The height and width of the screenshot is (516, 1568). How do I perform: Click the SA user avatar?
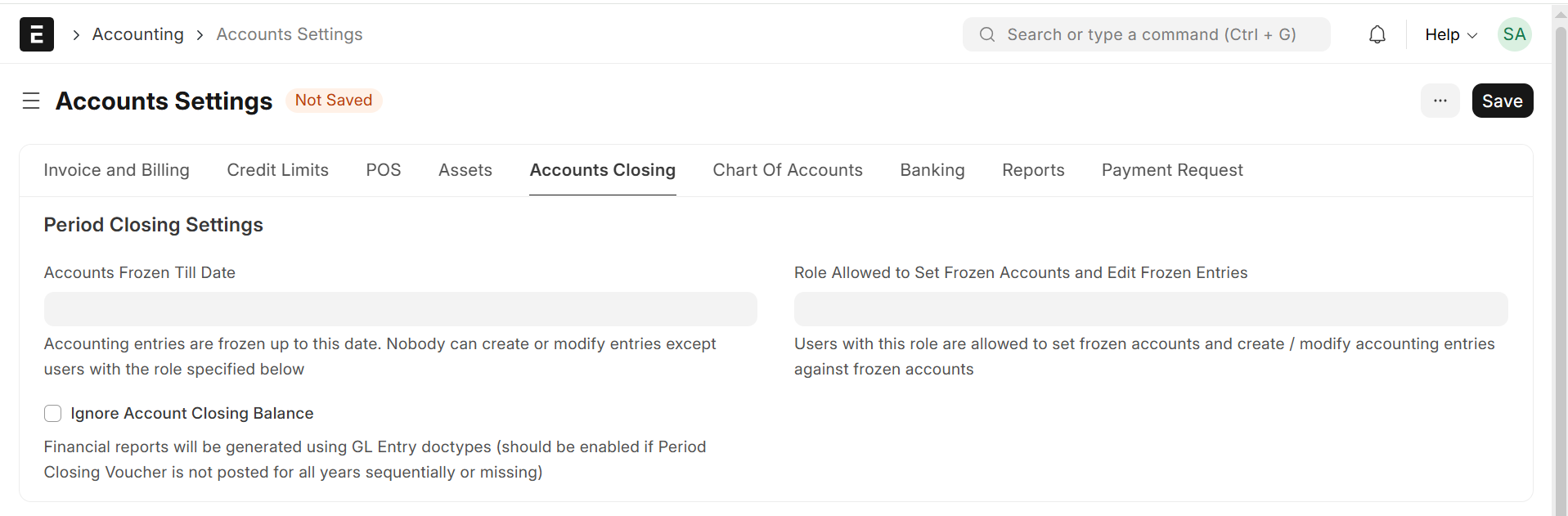tap(1514, 34)
